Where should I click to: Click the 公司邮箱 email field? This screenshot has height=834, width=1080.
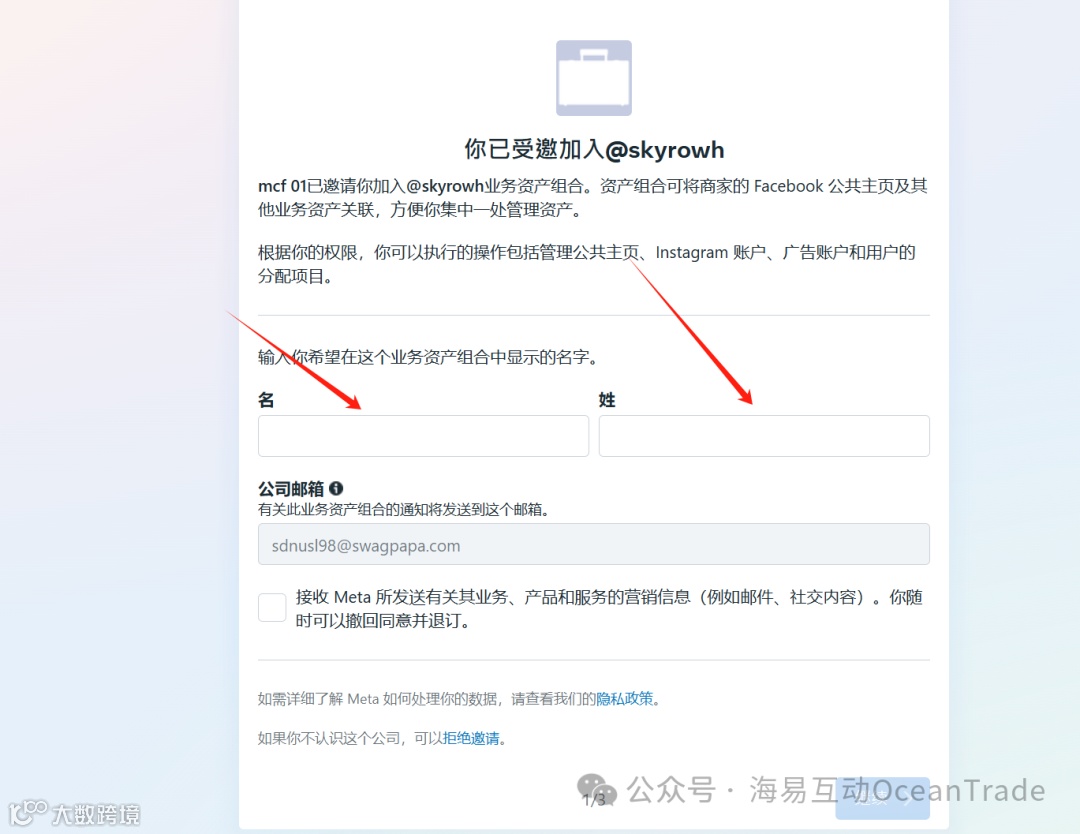(594, 544)
